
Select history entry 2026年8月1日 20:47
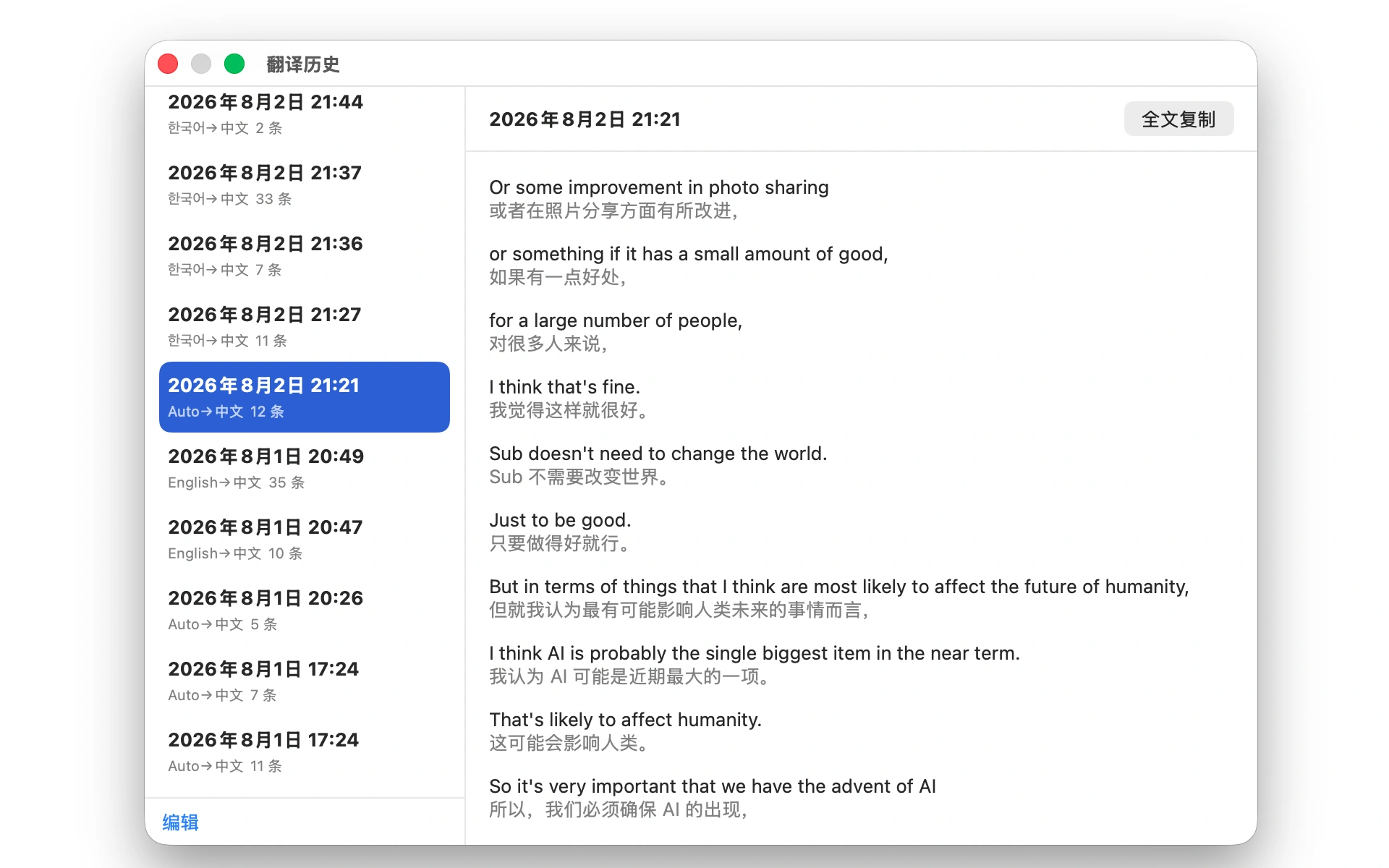[305, 539]
